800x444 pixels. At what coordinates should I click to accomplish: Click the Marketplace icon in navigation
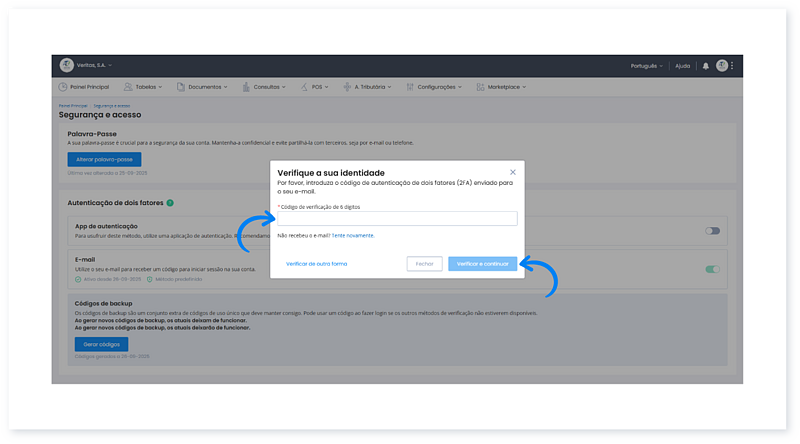[x=481, y=87]
